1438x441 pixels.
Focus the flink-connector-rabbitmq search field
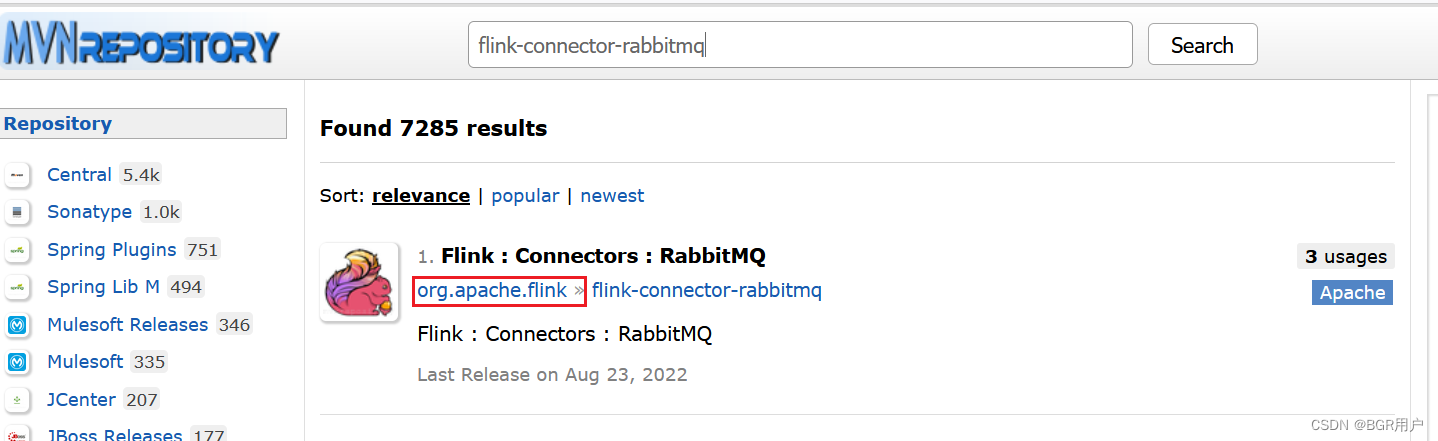click(800, 45)
